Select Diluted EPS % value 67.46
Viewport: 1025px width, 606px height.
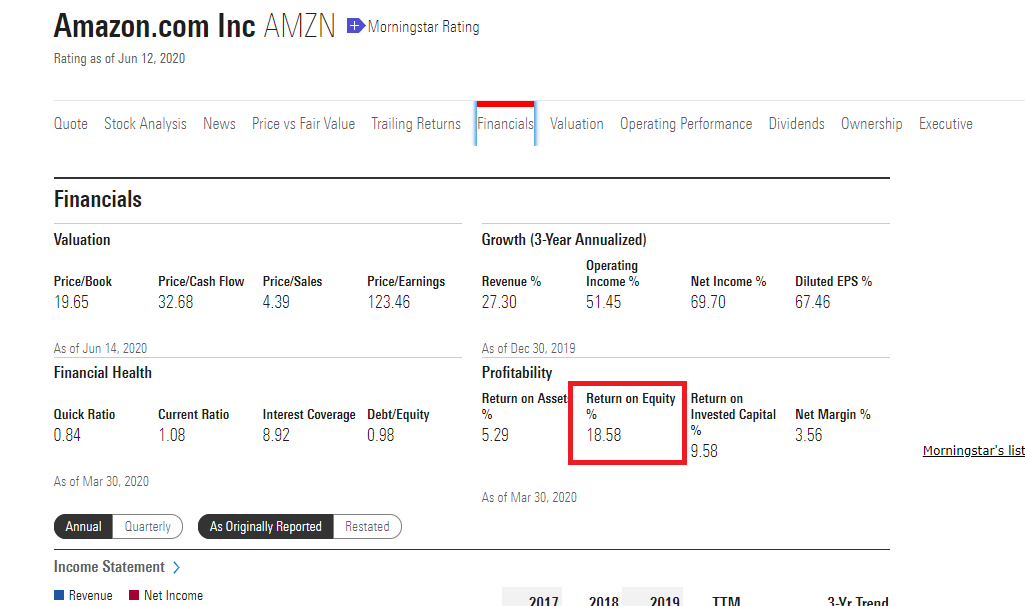(813, 302)
